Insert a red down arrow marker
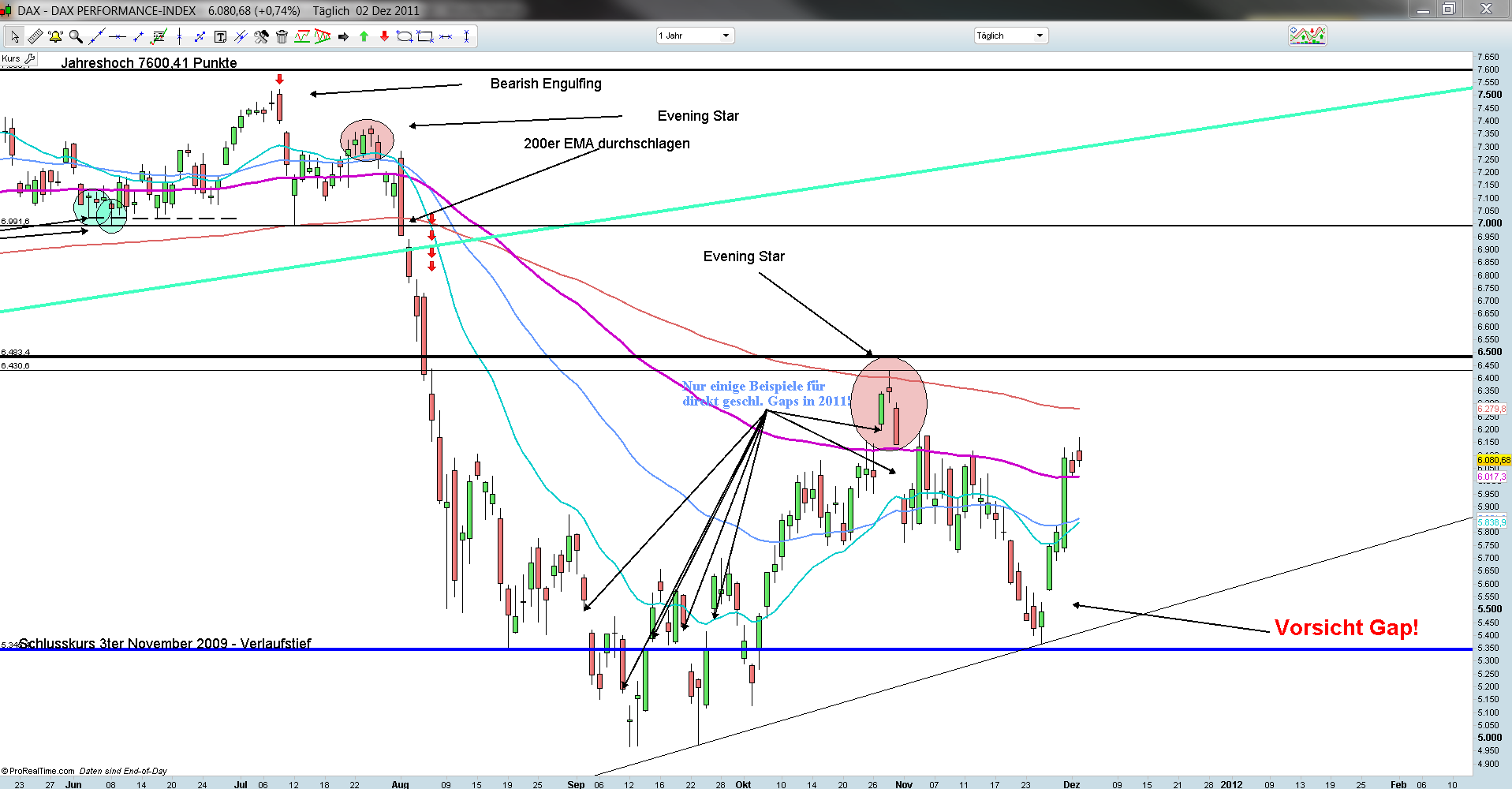The image size is (1512, 789). pyautogui.click(x=384, y=36)
